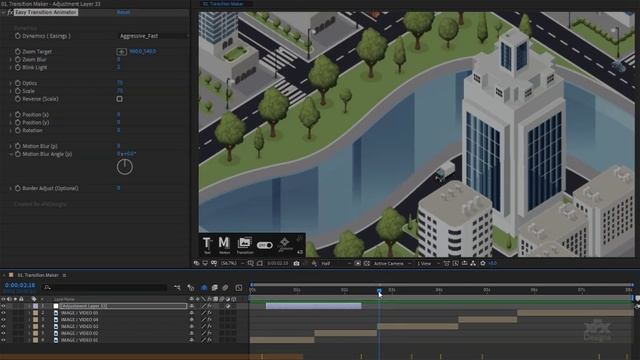Hide the Adjustment Layer 33 eye icon
Screen dimensions: 640x360
(3, 306)
